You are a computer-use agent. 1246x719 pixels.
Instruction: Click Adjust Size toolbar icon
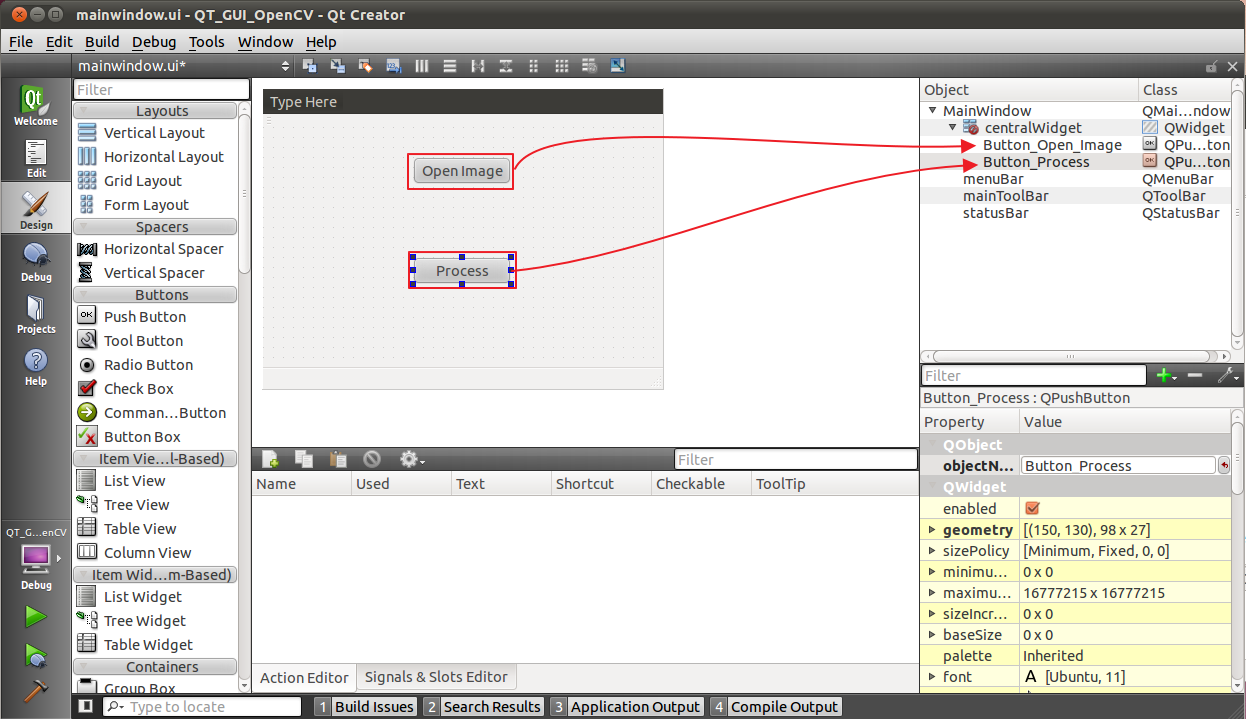[617, 66]
